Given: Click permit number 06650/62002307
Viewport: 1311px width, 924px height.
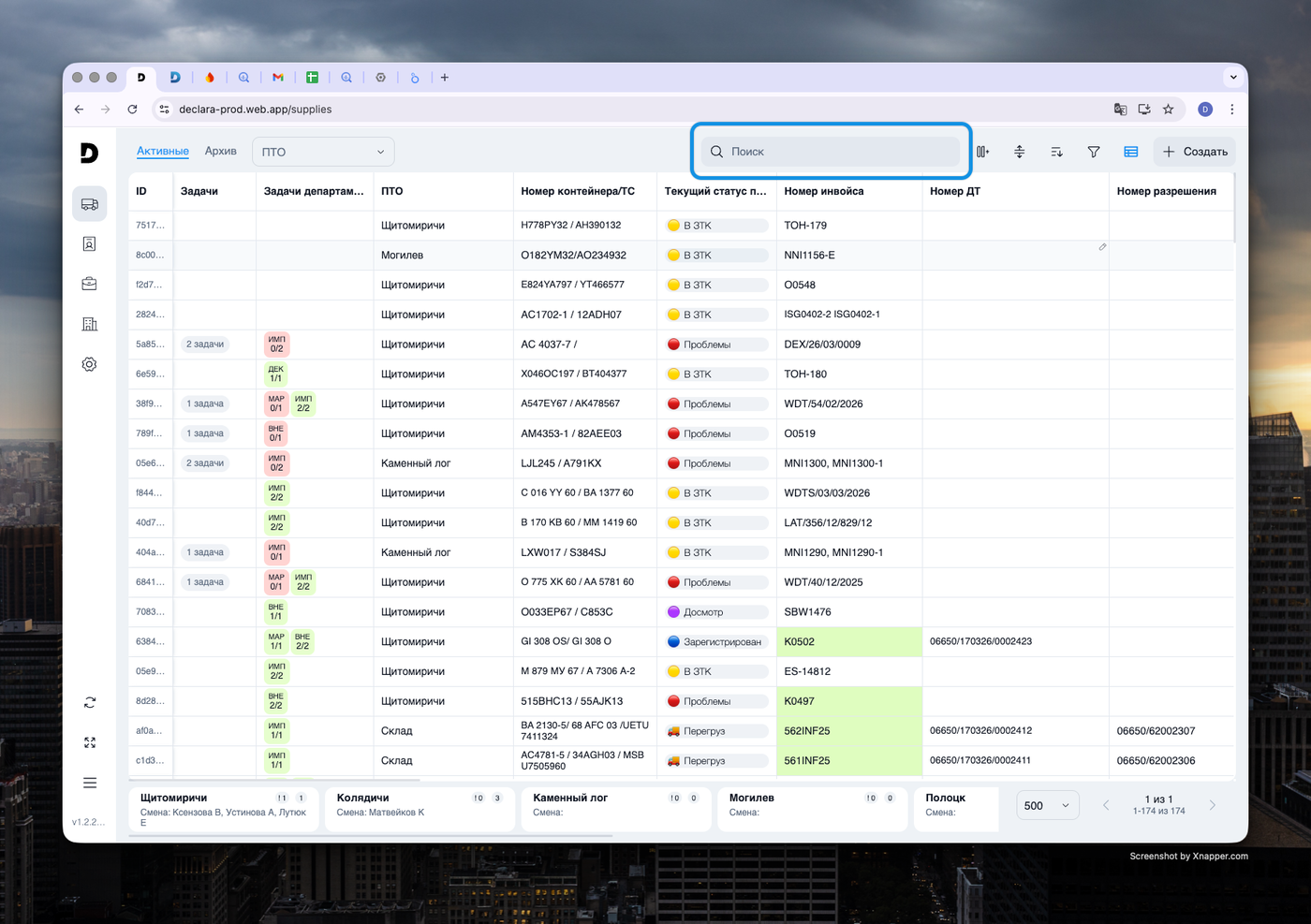Looking at the screenshot, I should pyautogui.click(x=1156, y=731).
